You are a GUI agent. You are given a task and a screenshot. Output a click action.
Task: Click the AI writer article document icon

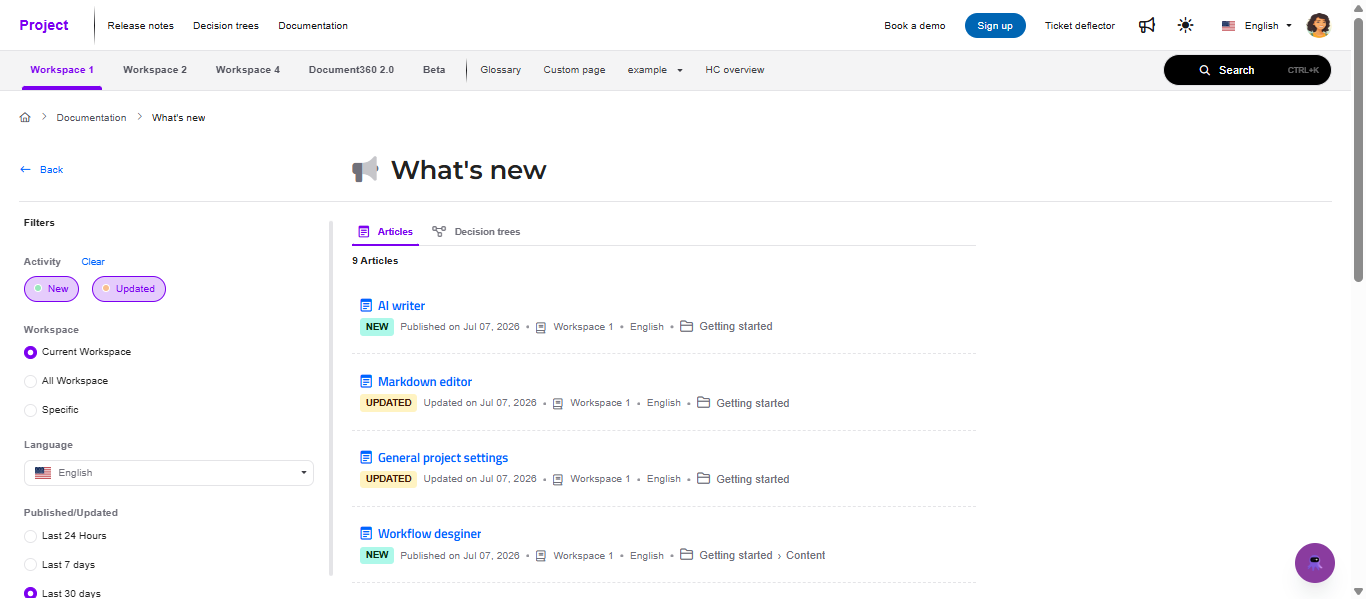coord(366,305)
